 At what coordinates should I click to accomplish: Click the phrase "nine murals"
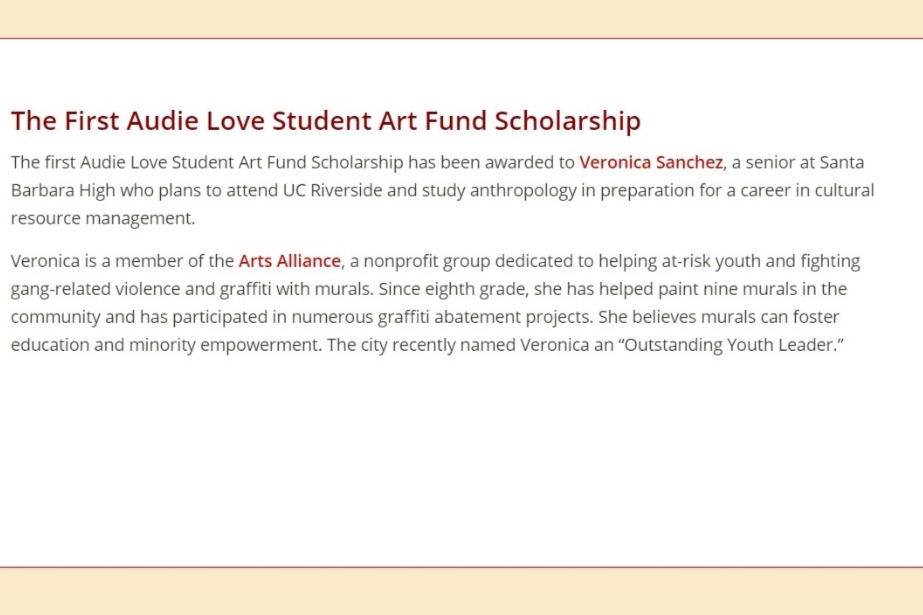coord(737,290)
